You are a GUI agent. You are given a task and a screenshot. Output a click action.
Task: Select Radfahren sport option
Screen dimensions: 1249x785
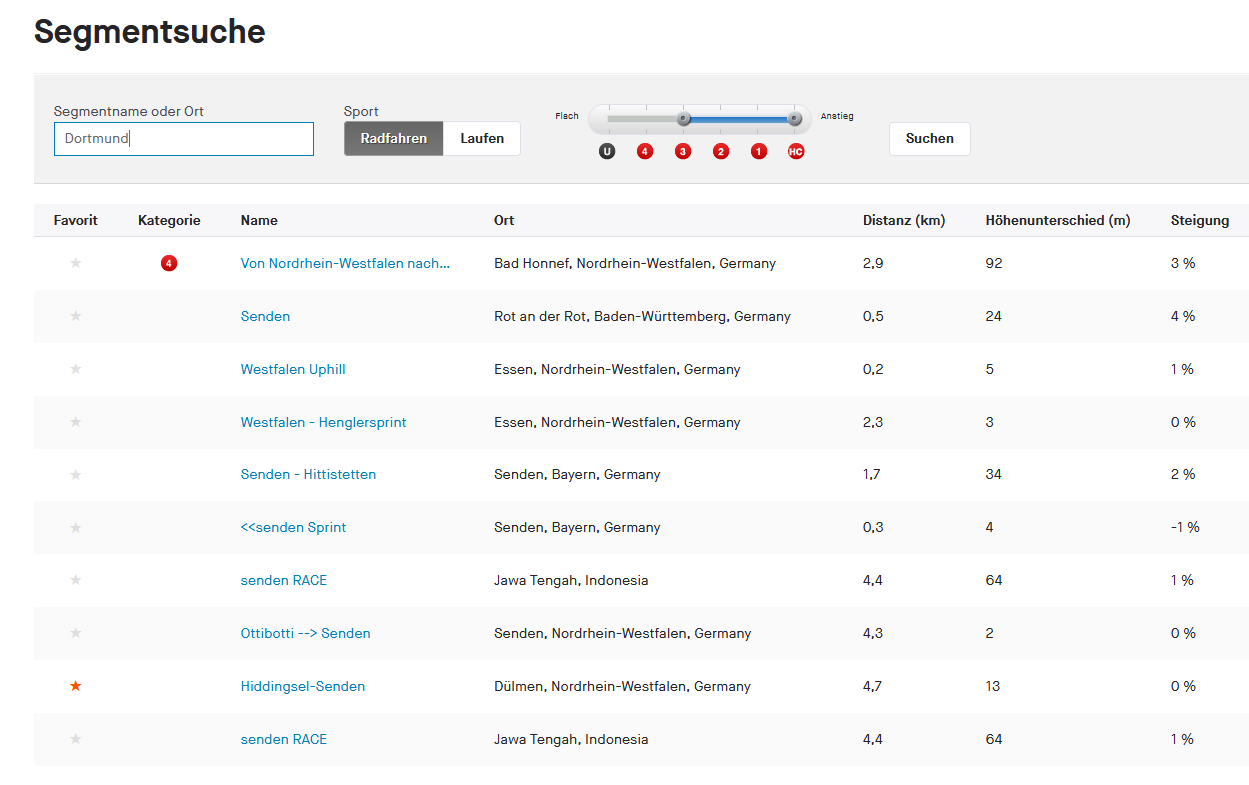coord(394,139)
